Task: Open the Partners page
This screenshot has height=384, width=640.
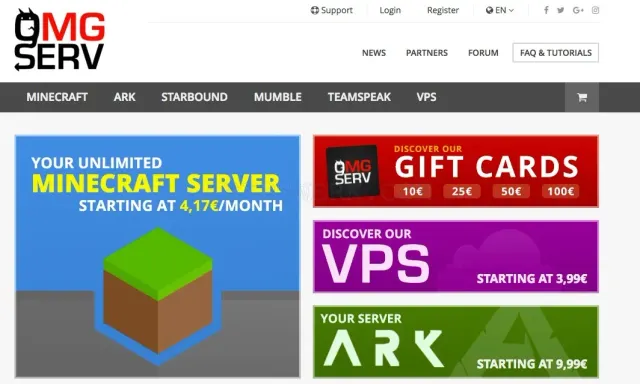Action: point(427,53)
